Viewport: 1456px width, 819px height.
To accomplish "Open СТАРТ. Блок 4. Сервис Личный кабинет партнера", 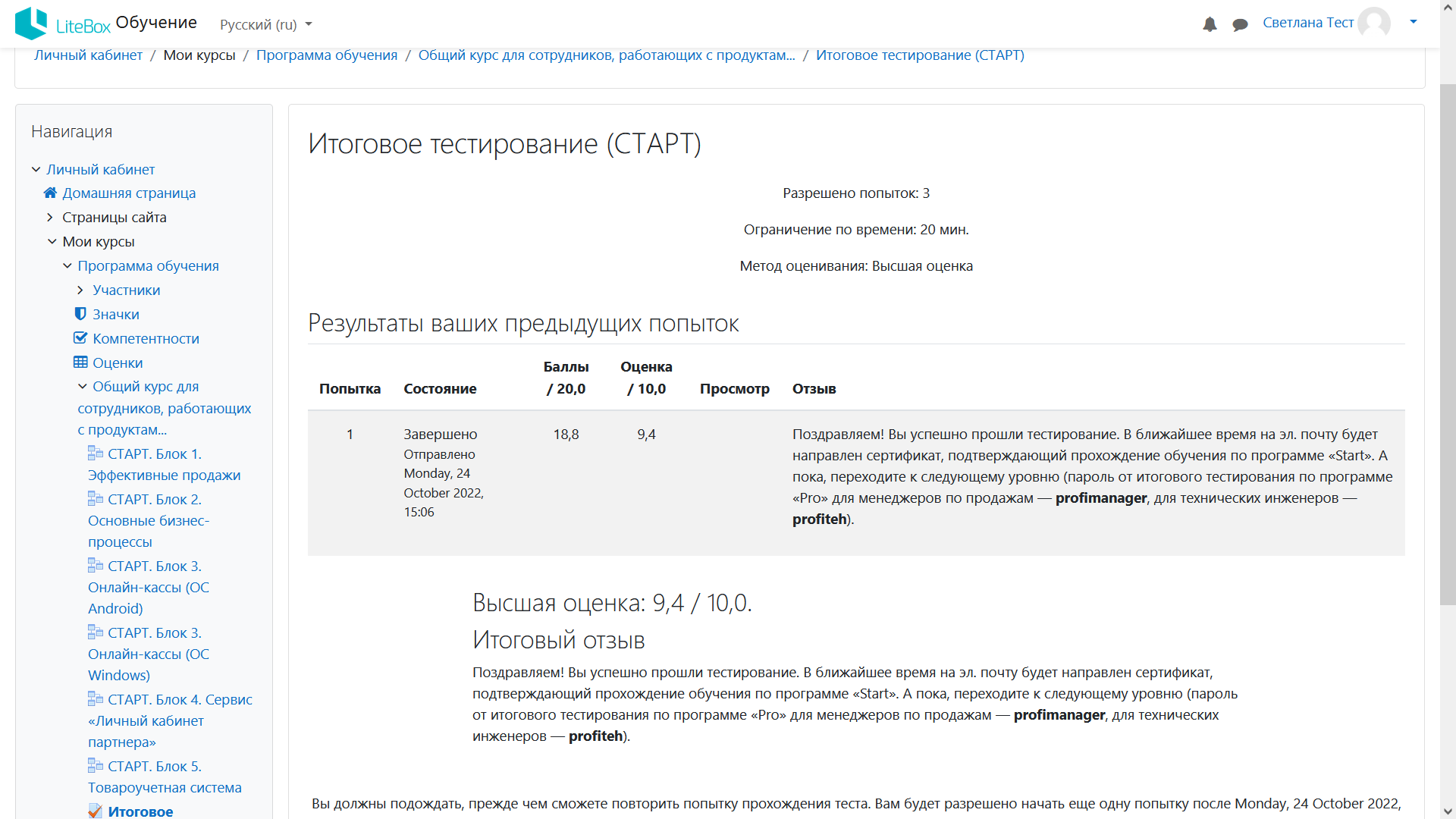I will [170, 720].
